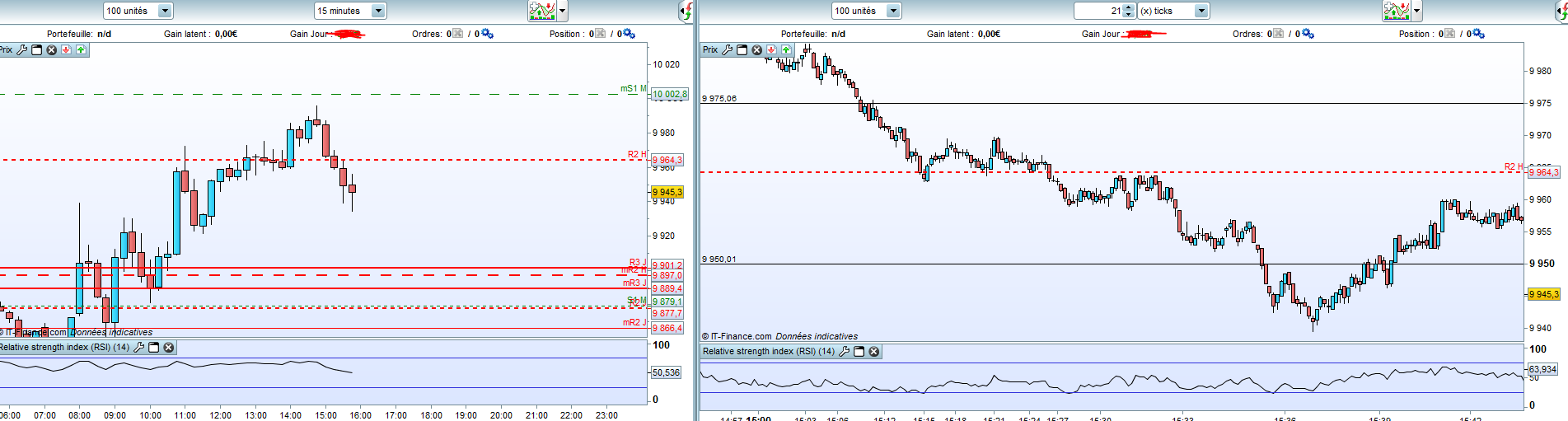Viewport: 1568px width, 421px height.
Task: Increase the tick count stepper value
Action: tap(1129, 7)
